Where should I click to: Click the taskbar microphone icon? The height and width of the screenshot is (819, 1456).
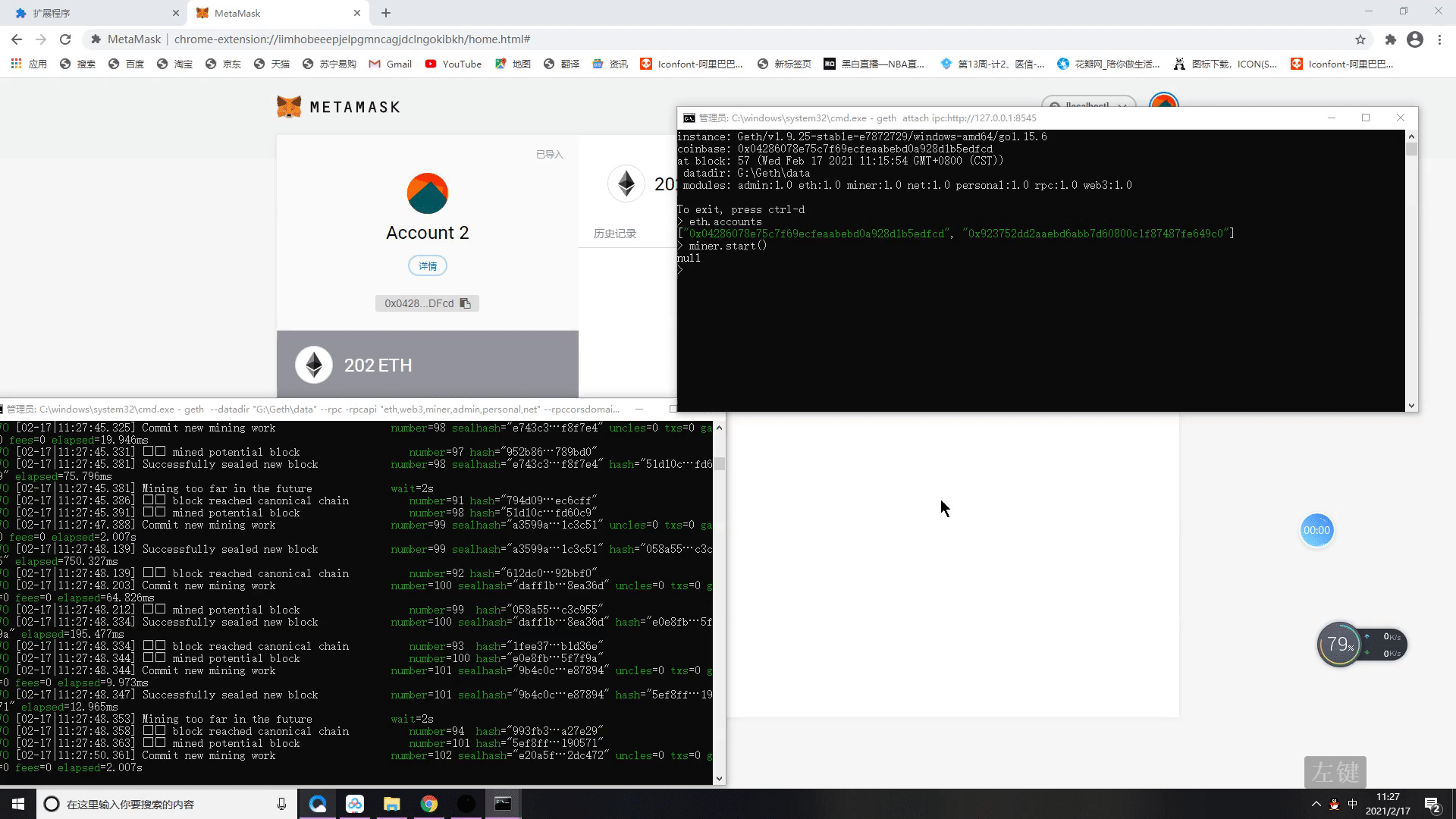point(281,804)
